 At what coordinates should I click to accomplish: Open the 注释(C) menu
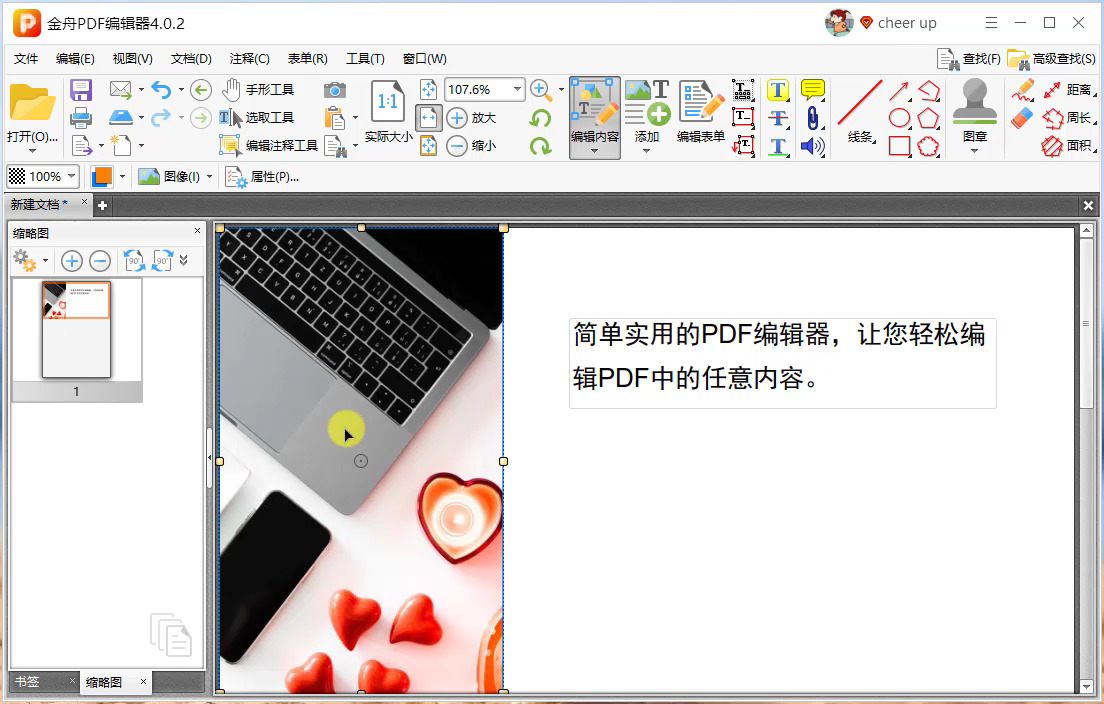[x=247, y=58]
